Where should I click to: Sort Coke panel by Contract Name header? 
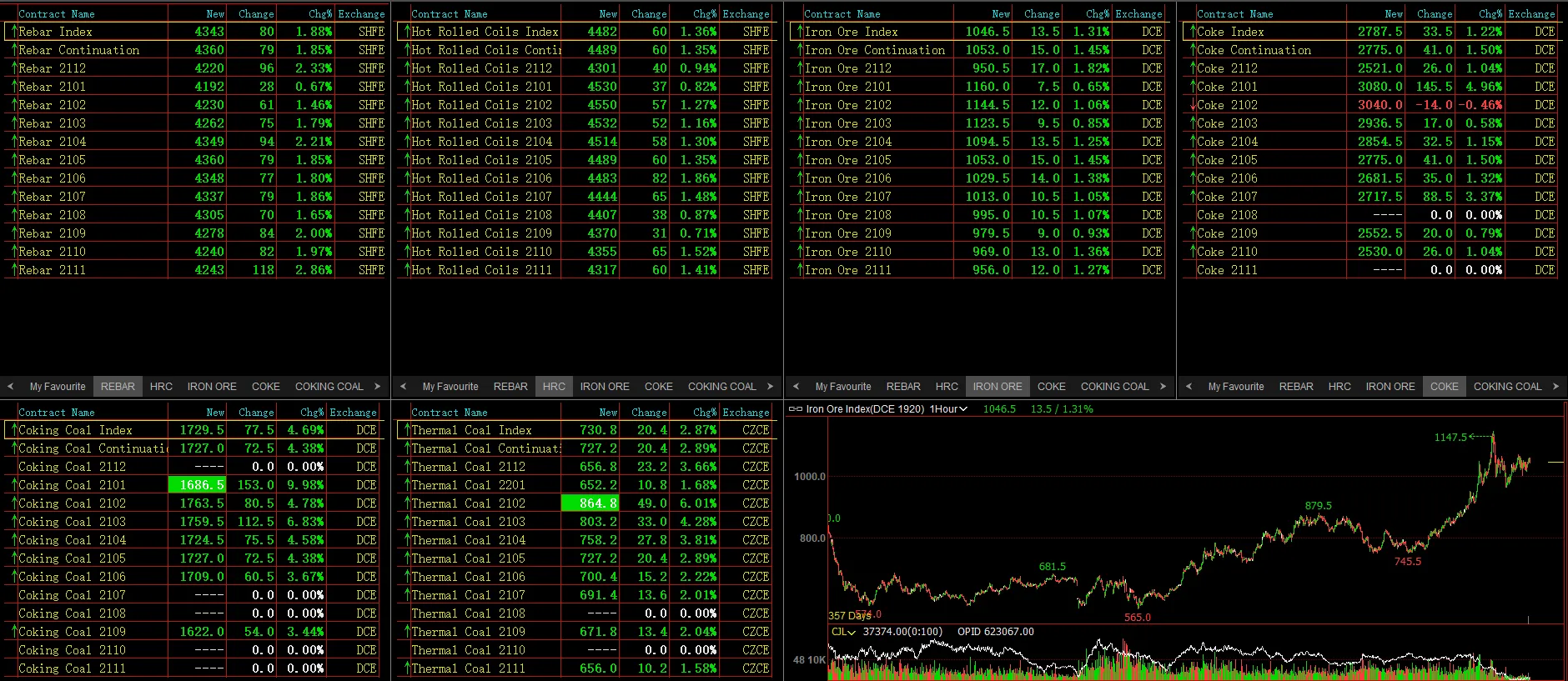point(1234,14)
